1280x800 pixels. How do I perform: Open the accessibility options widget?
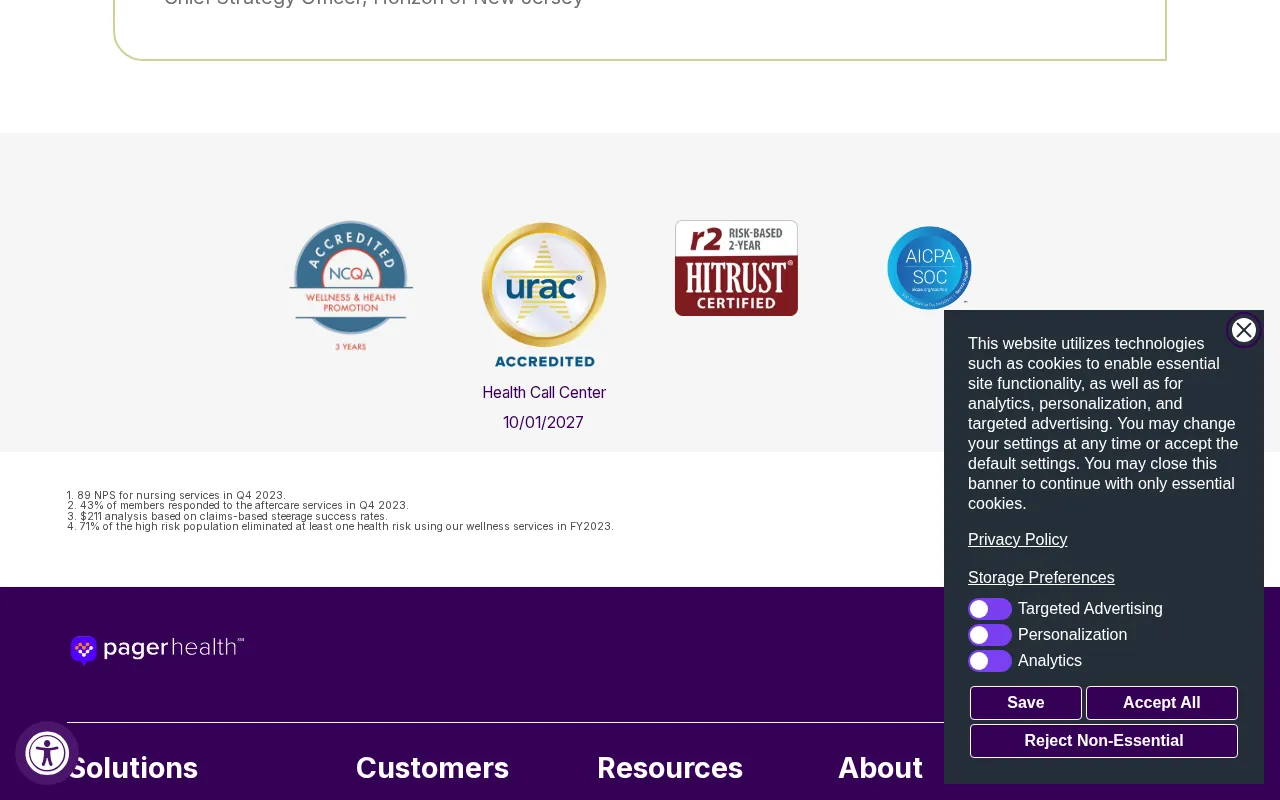point(47,753)
